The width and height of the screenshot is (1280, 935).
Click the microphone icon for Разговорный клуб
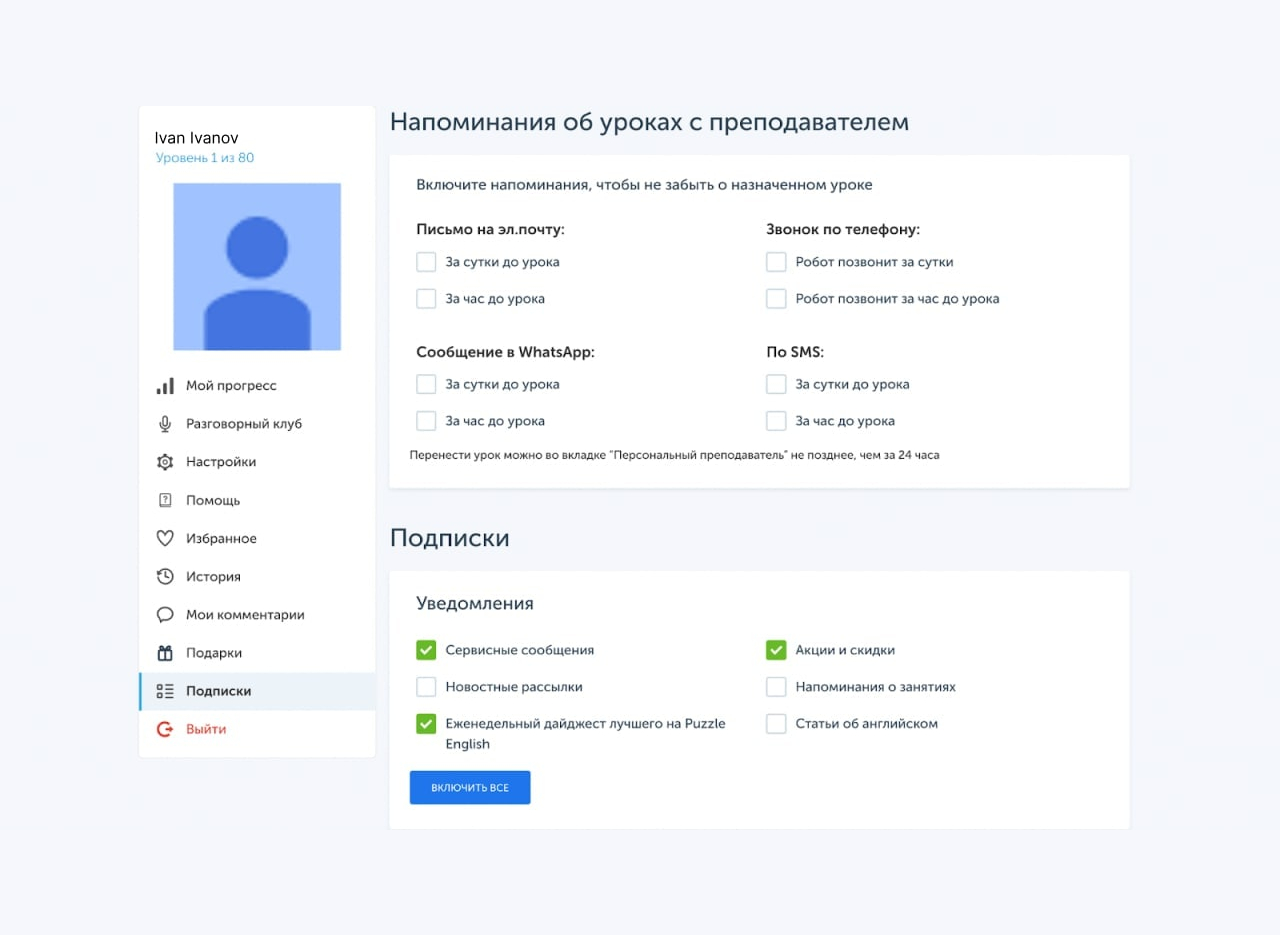click(165, 424)
